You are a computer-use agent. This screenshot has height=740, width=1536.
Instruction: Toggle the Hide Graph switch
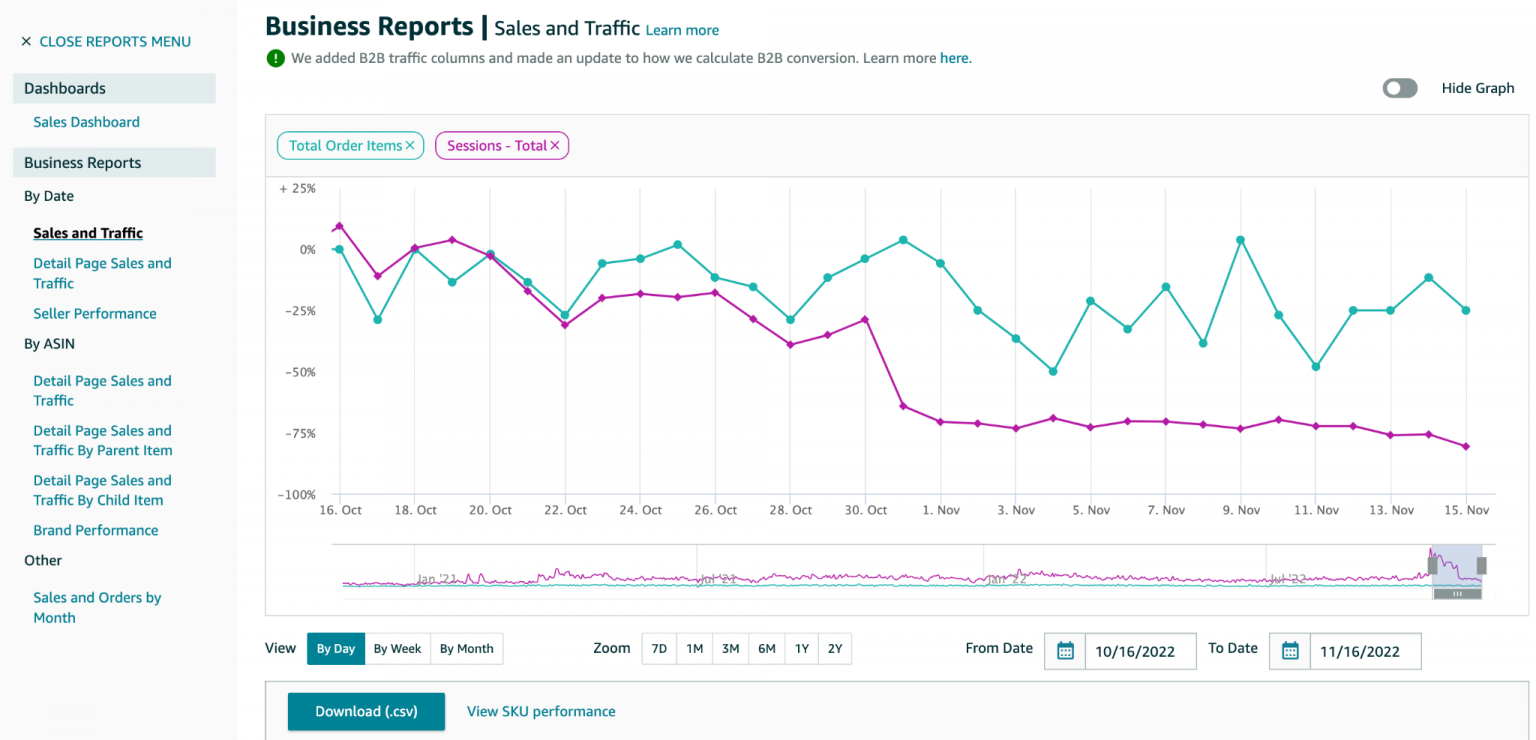coord(1400,88)
